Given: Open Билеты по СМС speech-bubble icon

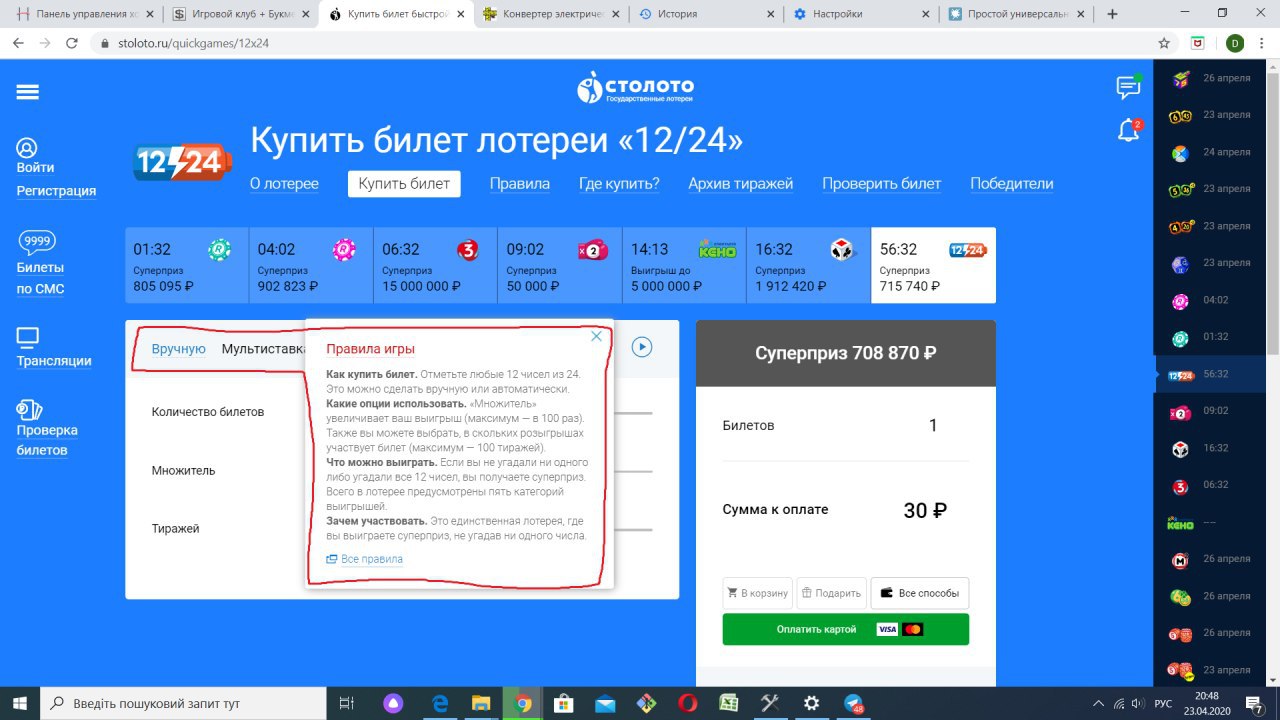Looking at the screenshot, I should [37, 243].
